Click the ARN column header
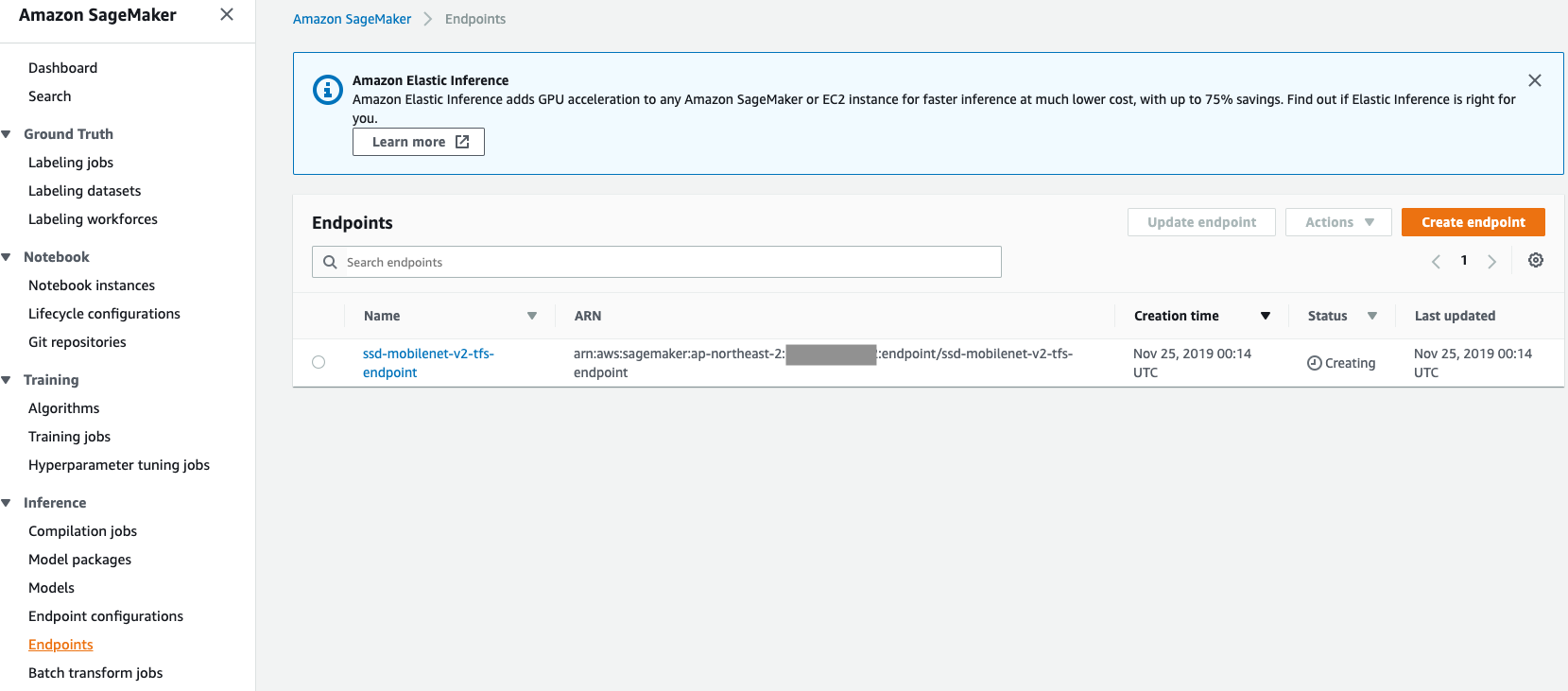Viewport: 1568px width, 691px height. [588, 316]
